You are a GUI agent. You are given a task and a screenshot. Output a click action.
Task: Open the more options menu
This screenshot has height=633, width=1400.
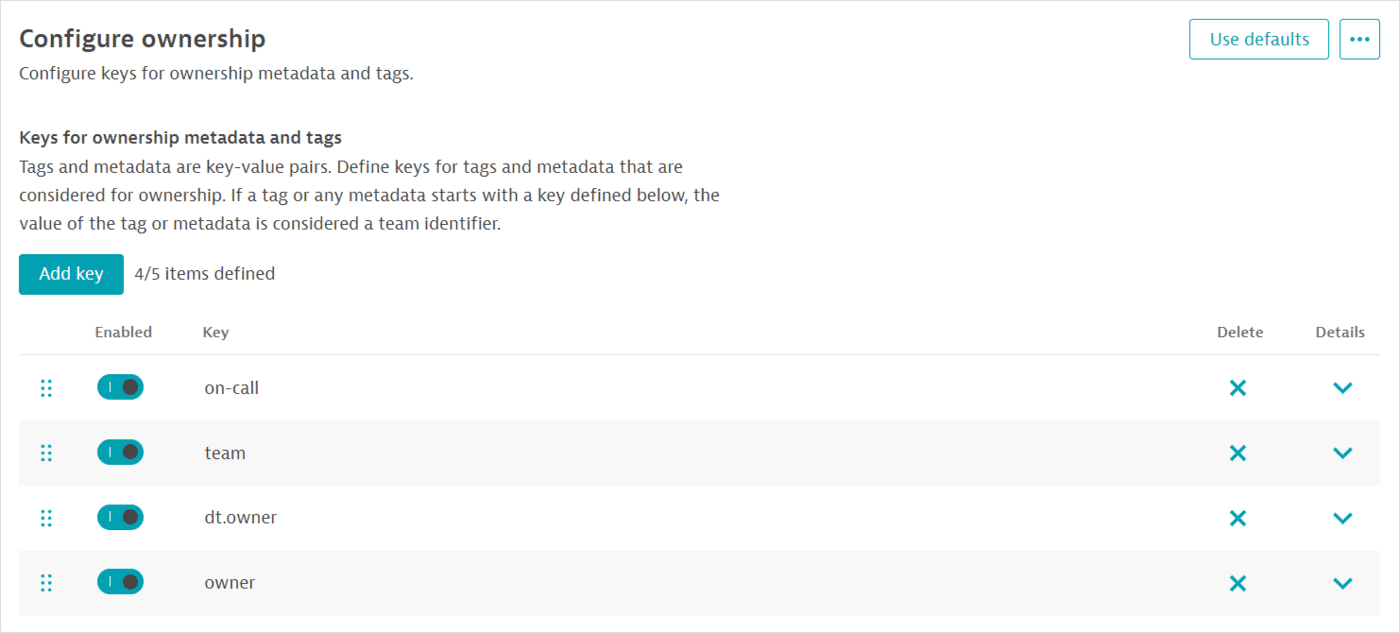[1359, 39]
